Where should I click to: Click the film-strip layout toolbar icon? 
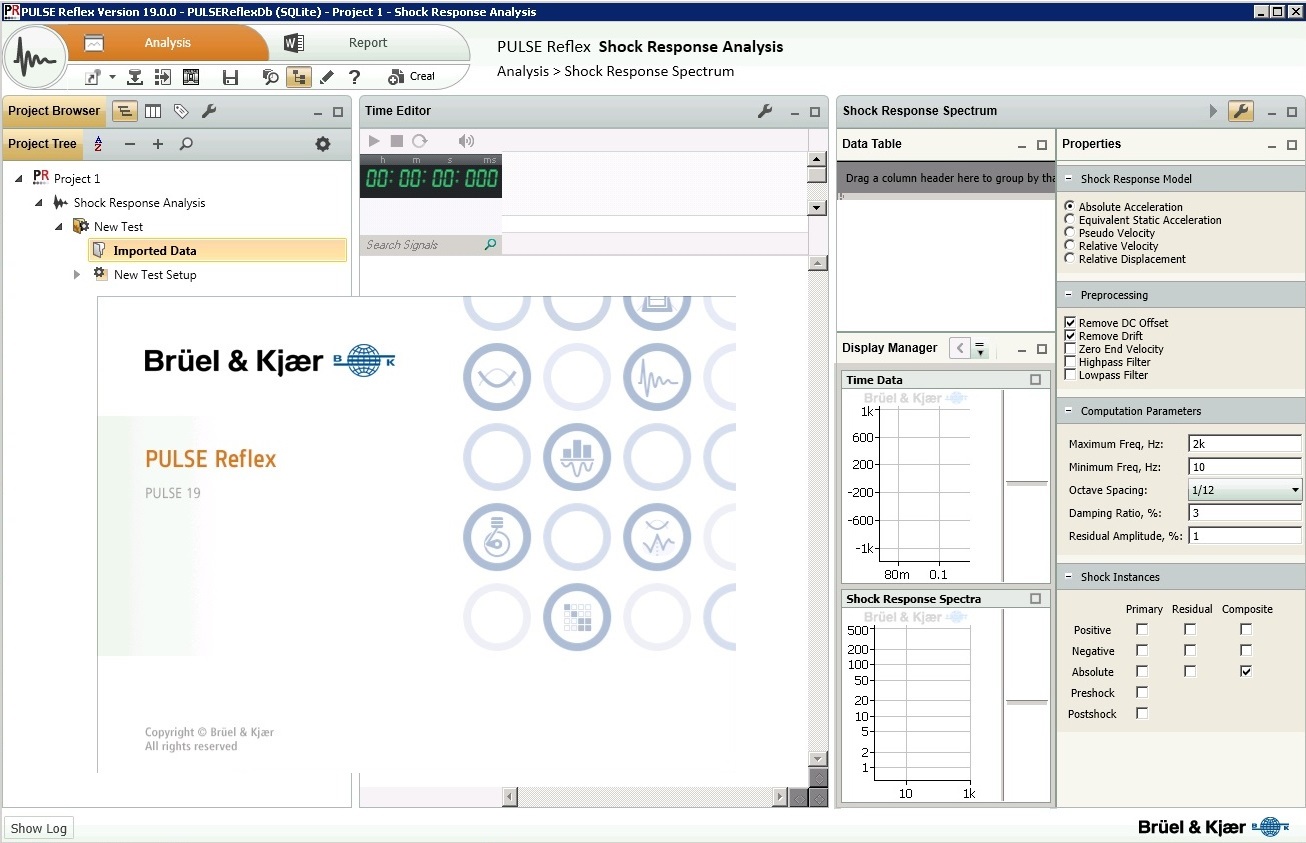[x=190, y=77]
